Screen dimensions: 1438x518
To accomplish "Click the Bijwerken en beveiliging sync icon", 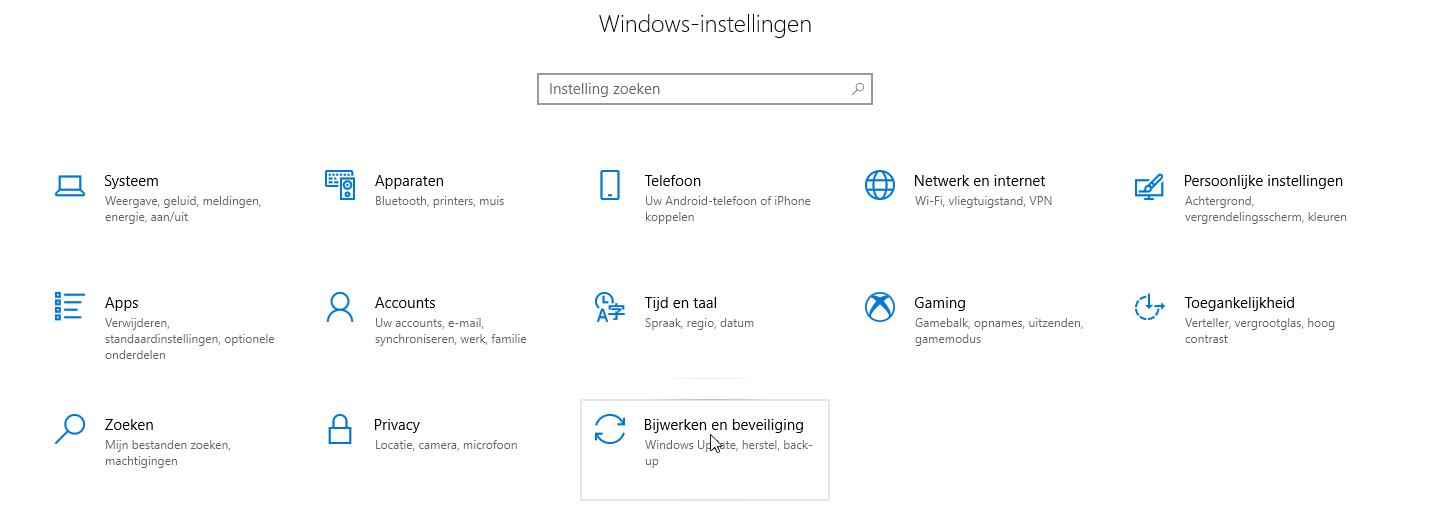I will pos(609,429).
